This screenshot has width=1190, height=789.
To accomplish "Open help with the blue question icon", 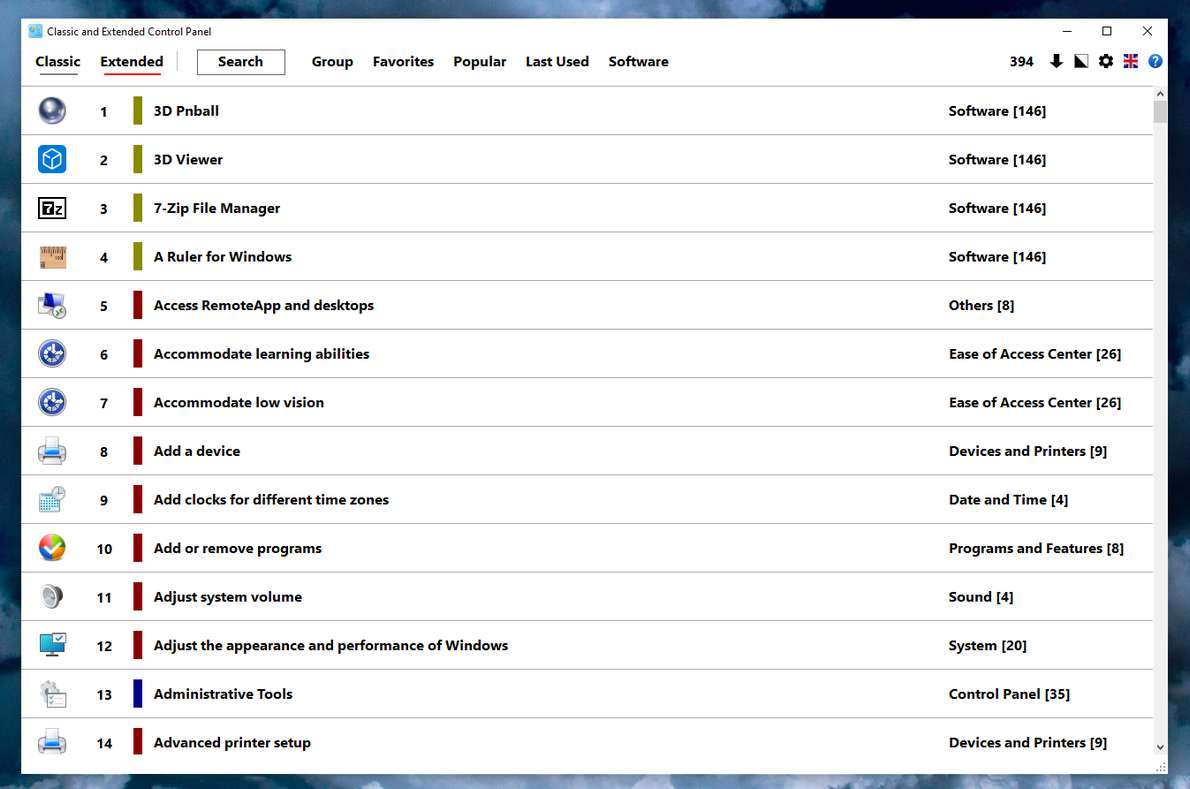I will [x=1155, y=61].
